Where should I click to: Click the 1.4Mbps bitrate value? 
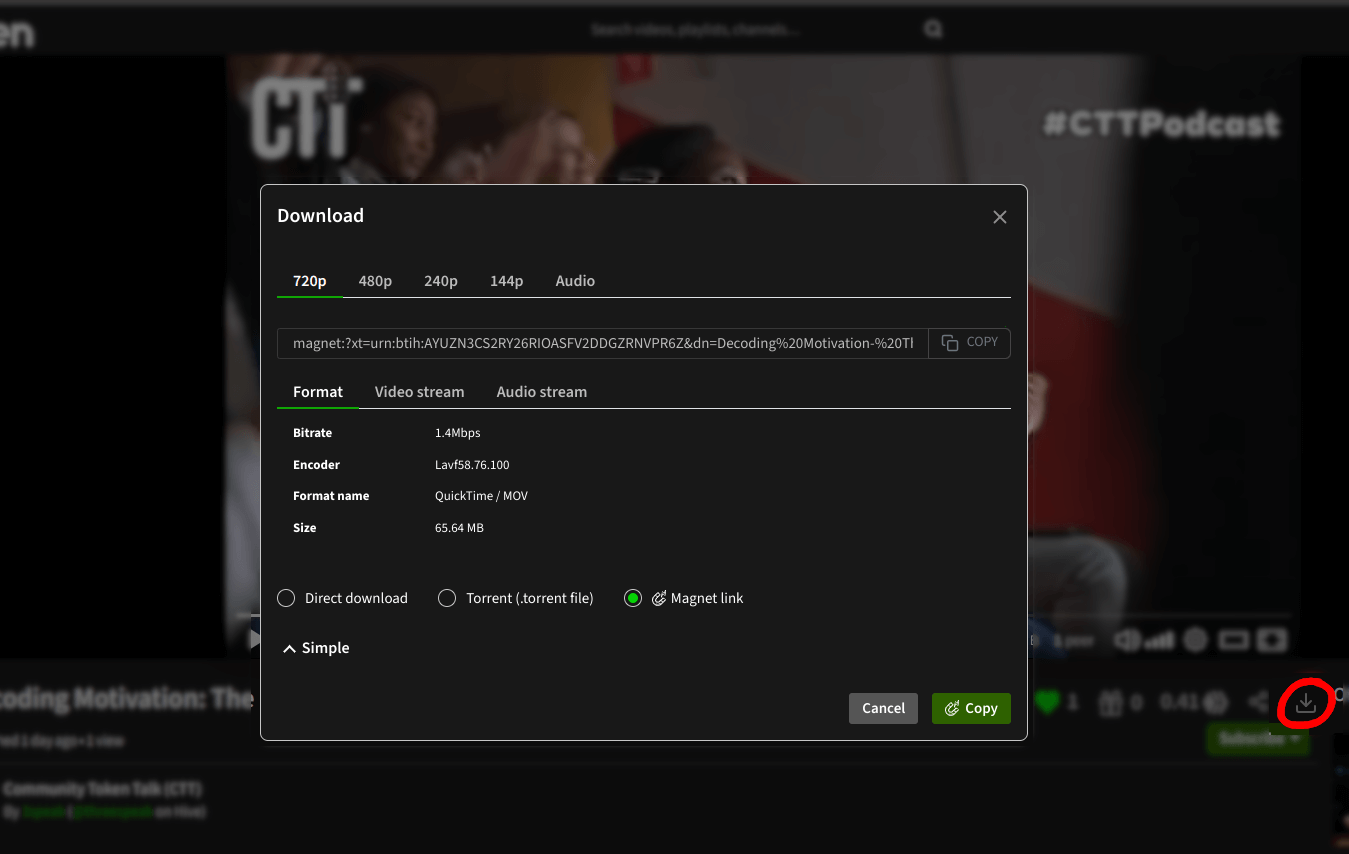pyautogui.click(x=458, y=433)
